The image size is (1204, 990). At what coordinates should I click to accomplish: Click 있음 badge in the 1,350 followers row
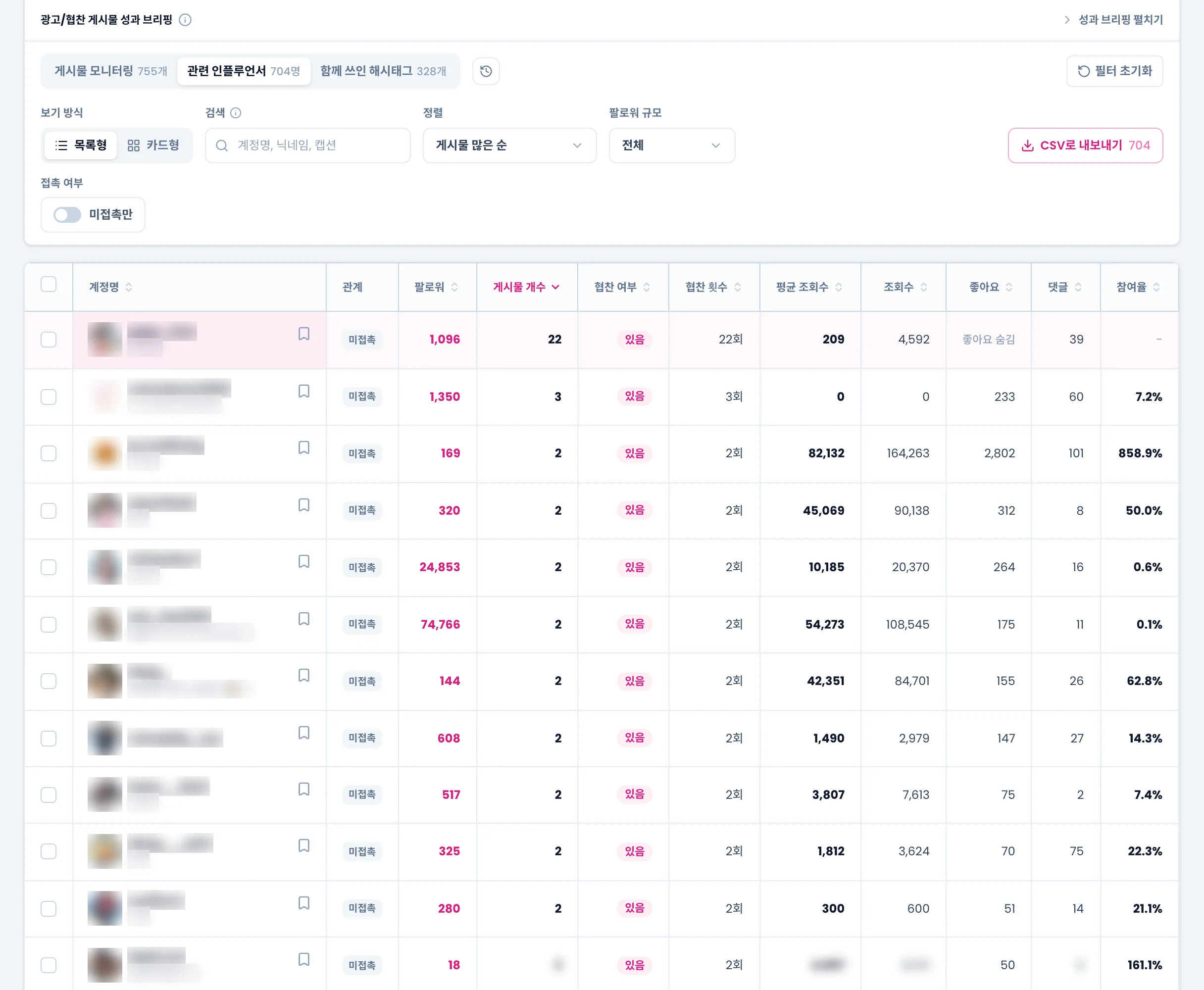coord(634,396)
